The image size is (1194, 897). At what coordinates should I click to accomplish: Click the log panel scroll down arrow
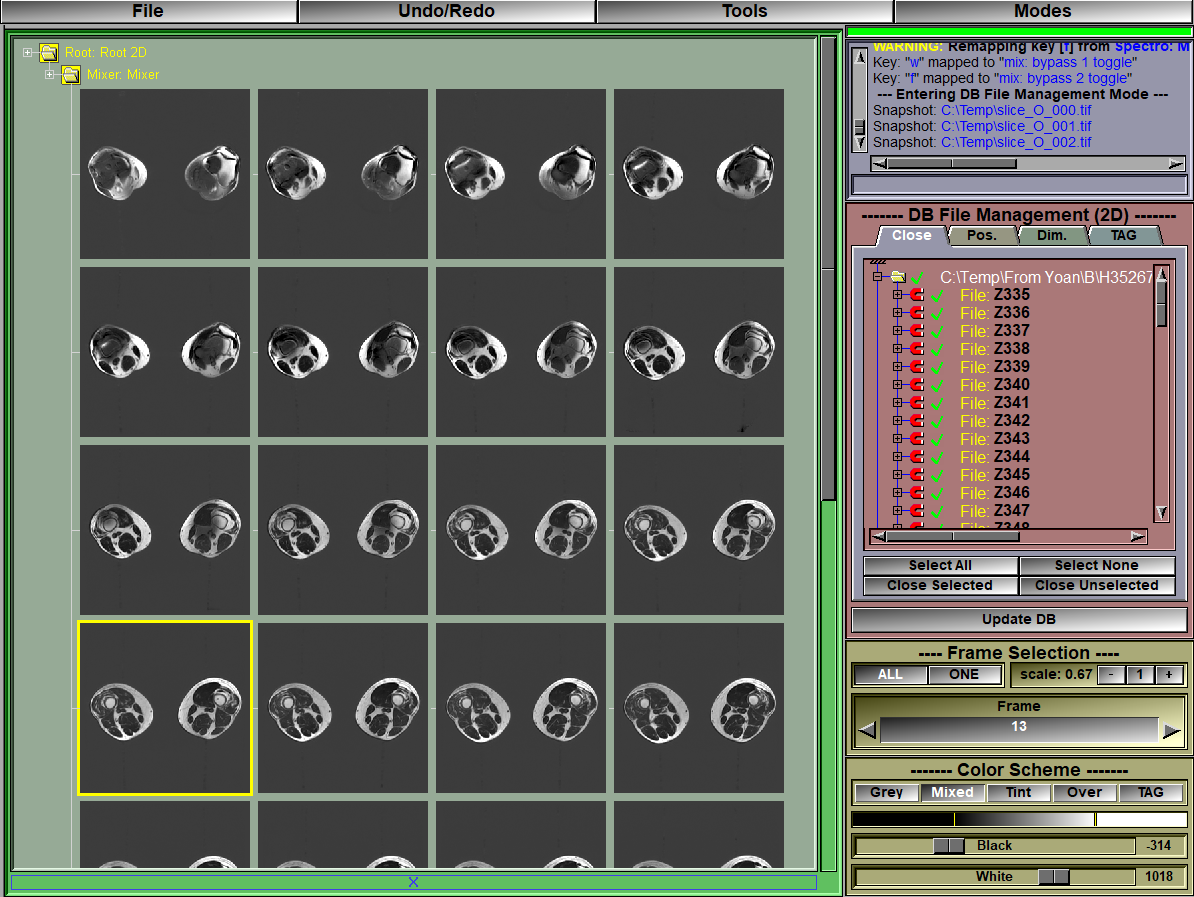[860, 143]
